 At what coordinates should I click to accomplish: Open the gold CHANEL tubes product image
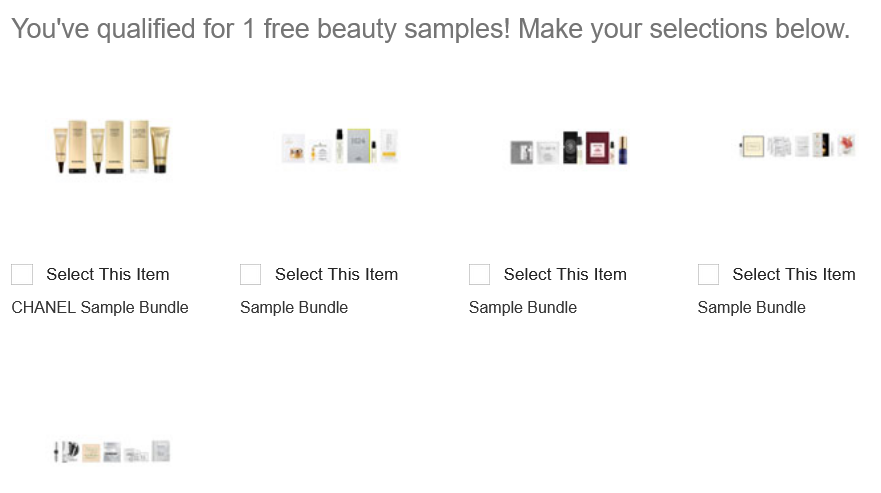(112, 147)
